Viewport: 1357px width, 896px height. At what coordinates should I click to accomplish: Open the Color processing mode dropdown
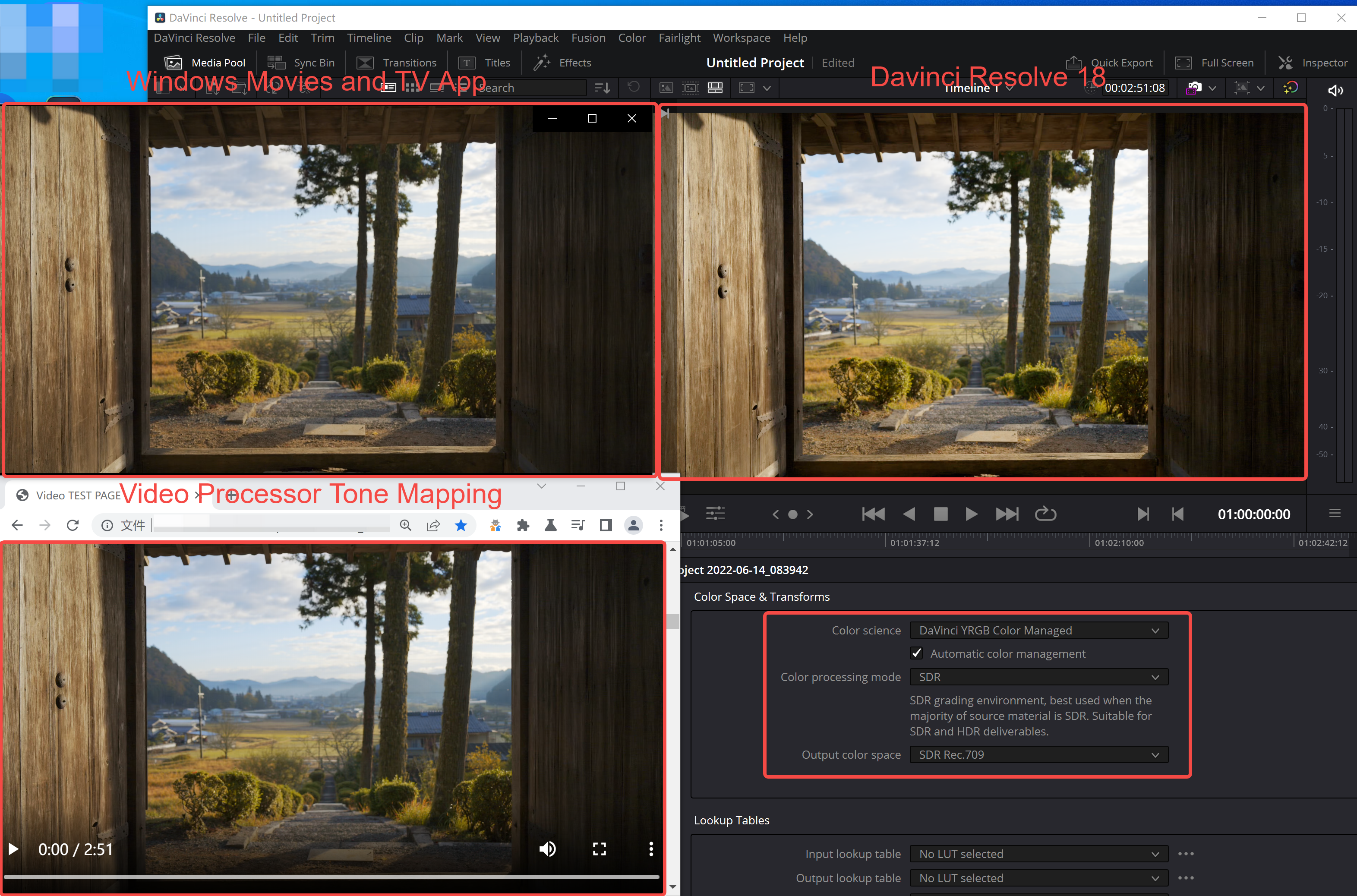click(x=1039, y=677)
